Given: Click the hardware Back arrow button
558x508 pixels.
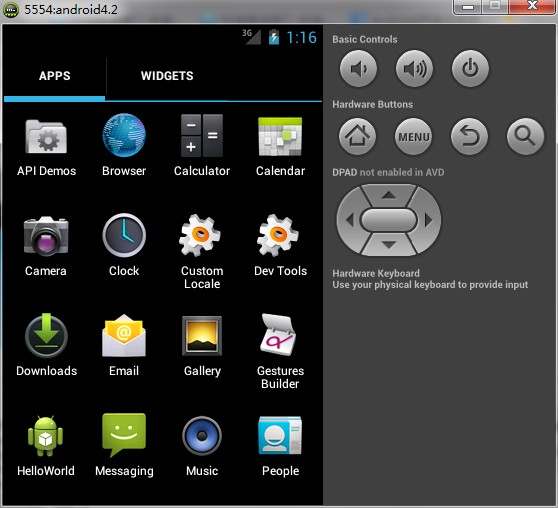Looking at the screenshot, I should coord(469,136).
